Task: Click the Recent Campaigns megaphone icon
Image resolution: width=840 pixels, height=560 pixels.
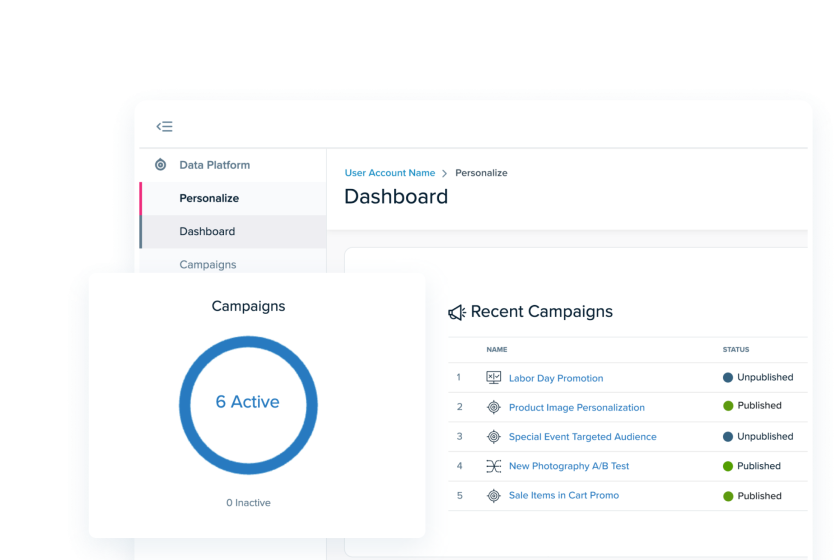Action: (x=457, y=313)
